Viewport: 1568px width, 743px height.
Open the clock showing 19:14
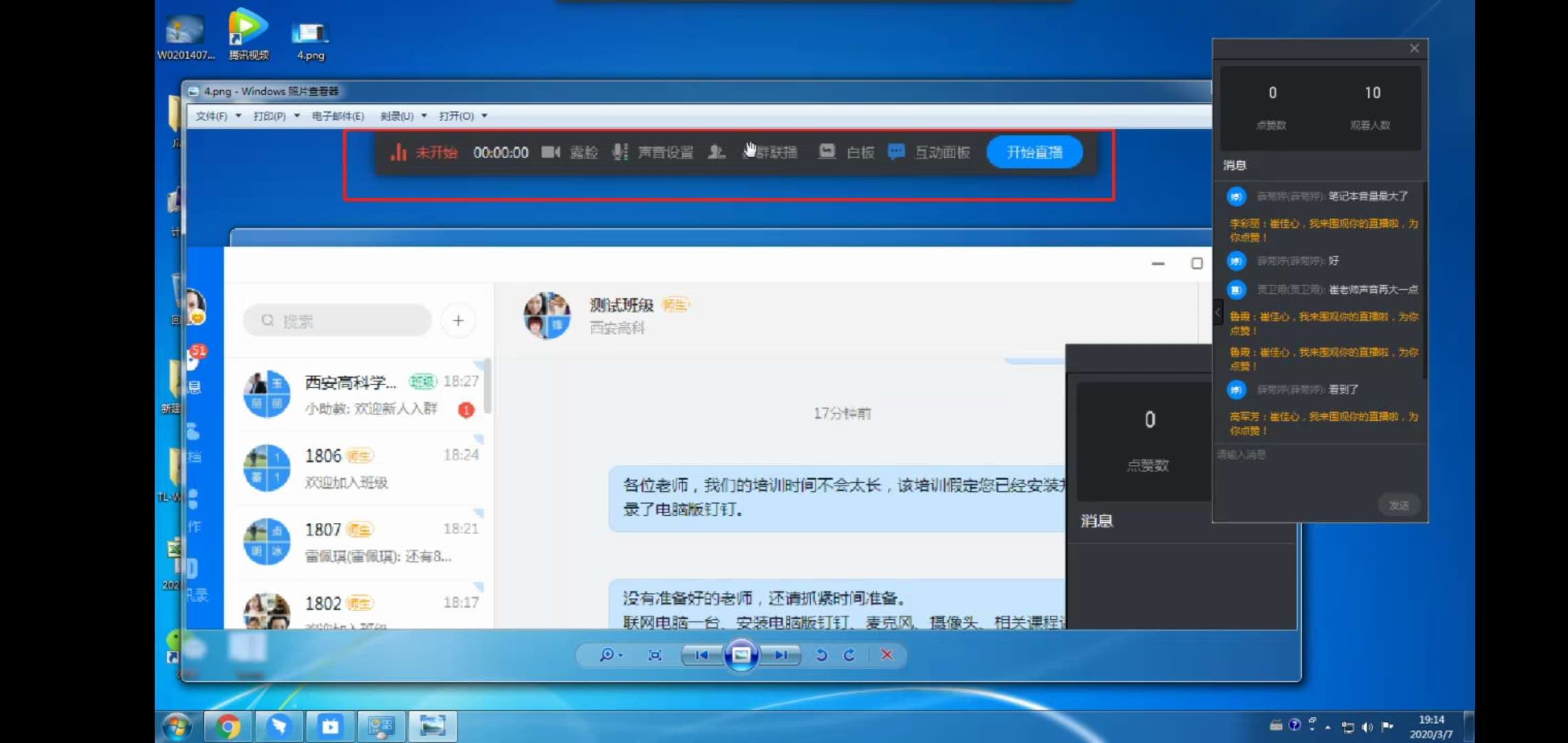(1432, 726)
